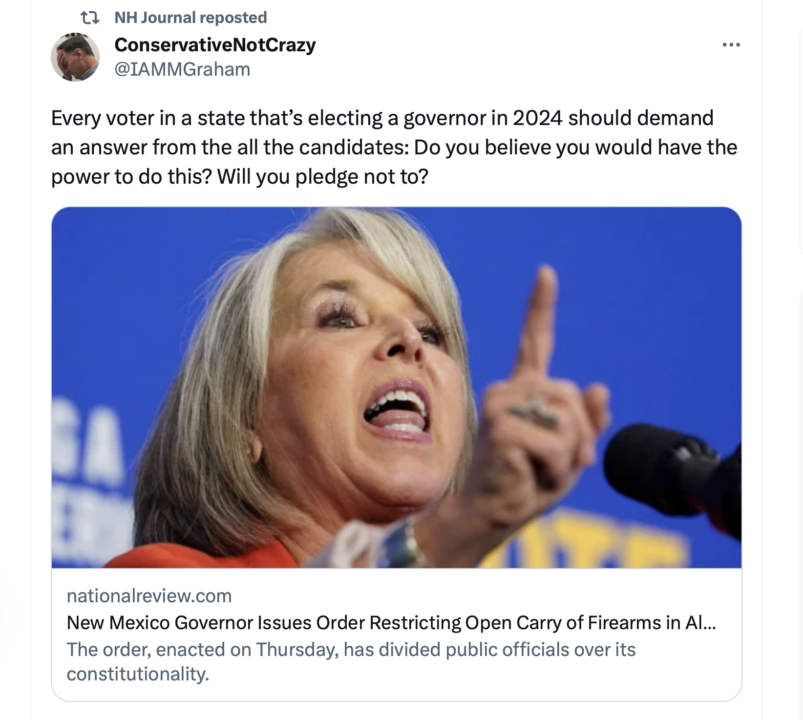Click the word "NH Journal" in the repost header

point(155,17)
